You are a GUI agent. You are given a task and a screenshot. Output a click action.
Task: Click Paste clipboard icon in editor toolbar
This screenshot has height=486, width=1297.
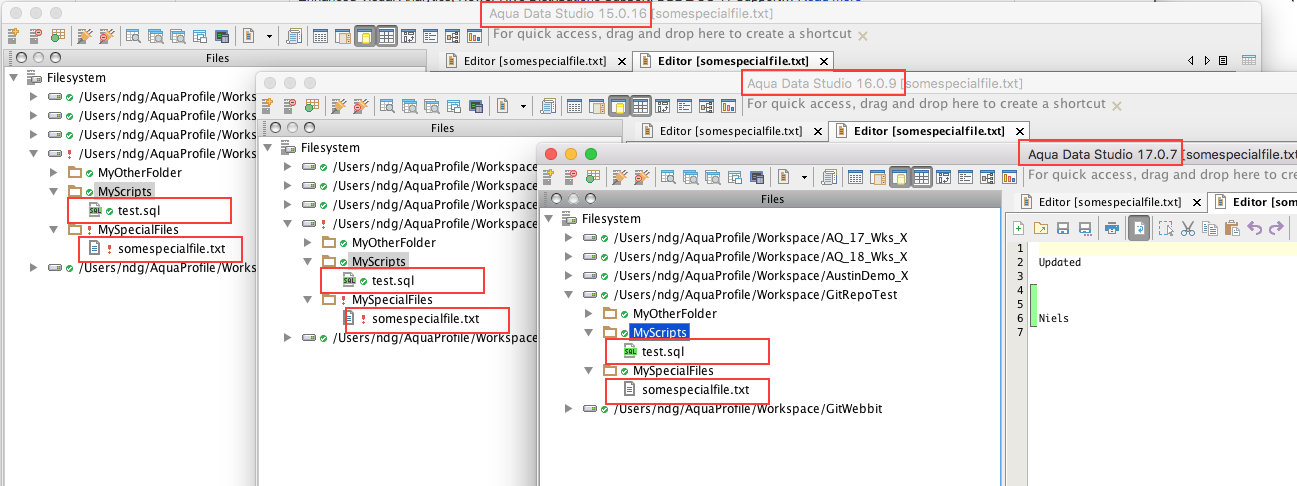pos(1232,228)
